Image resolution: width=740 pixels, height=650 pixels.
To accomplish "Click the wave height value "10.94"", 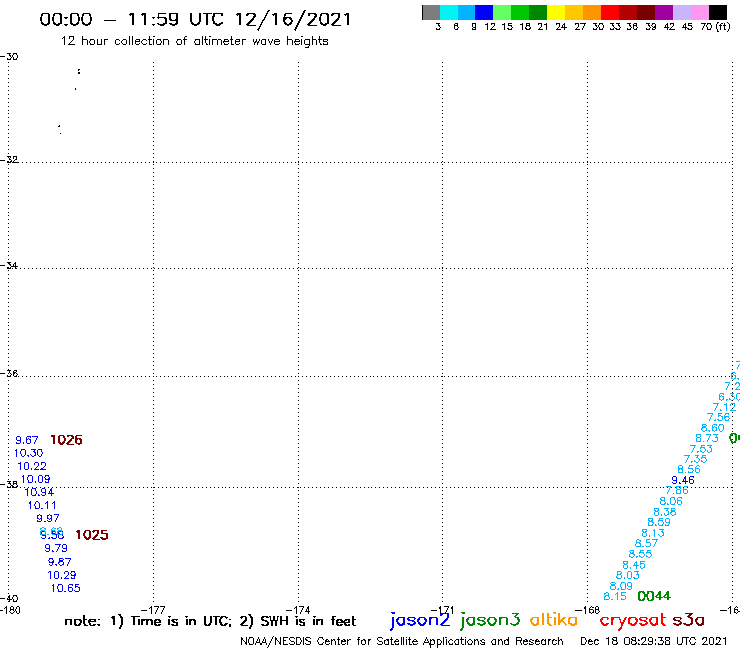I will [x=39, y=492].
